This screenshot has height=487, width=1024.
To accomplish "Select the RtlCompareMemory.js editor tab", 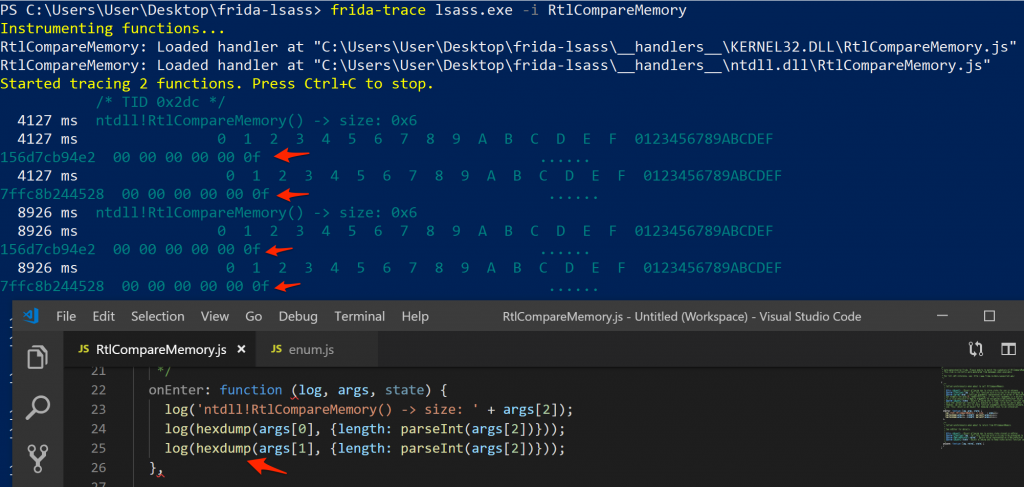I will tap(160, 350).
